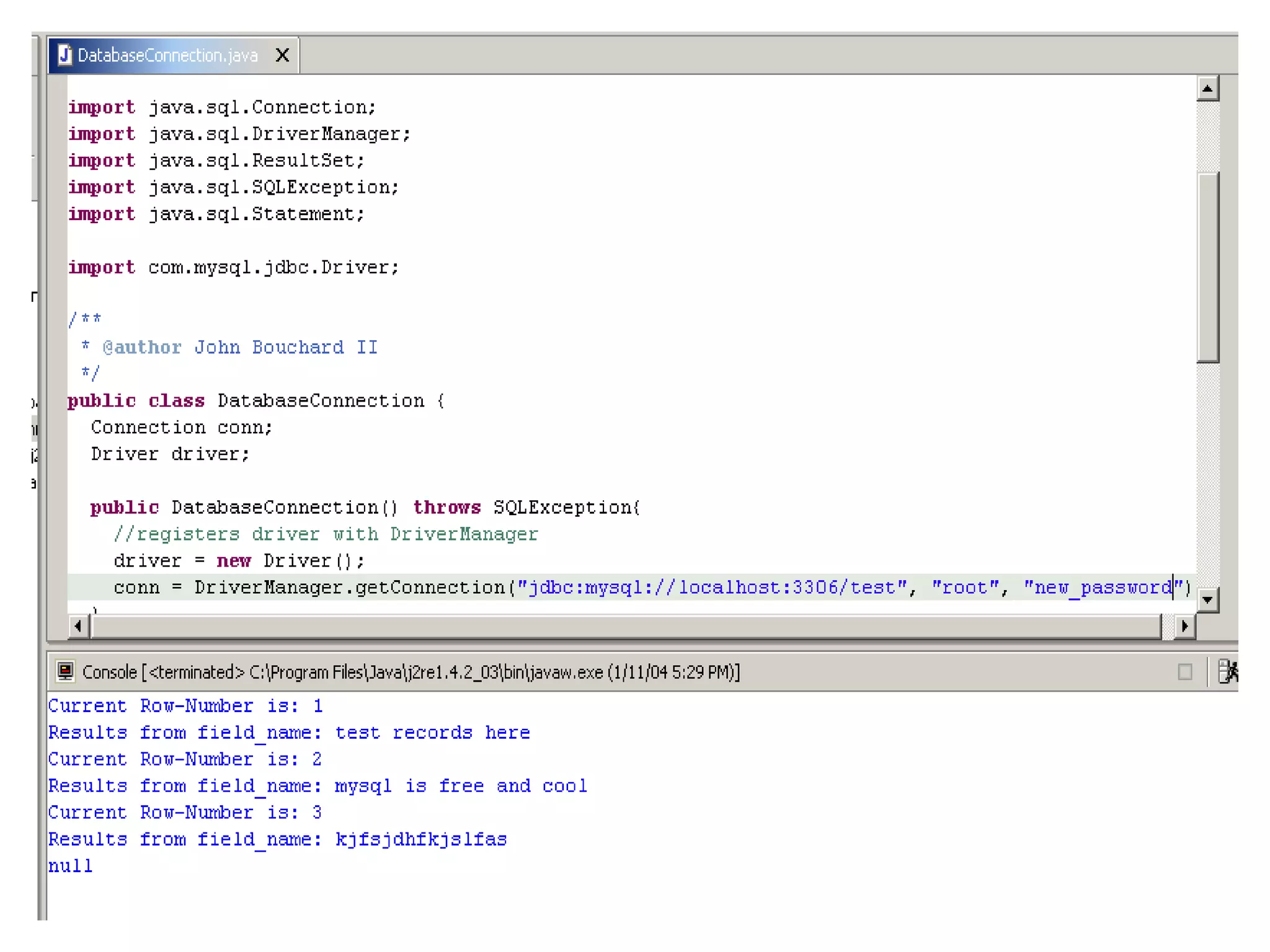The image size is (1270, 952).
Task: Click Remove Terminated Launches running-man icon
Action: [x=1228, y=671]
